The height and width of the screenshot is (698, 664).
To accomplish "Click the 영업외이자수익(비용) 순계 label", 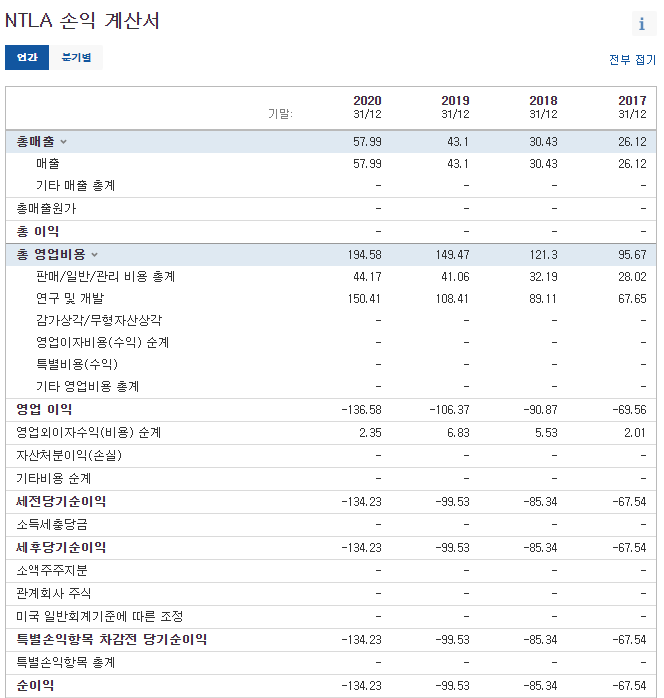I will [x=89, y=433].
